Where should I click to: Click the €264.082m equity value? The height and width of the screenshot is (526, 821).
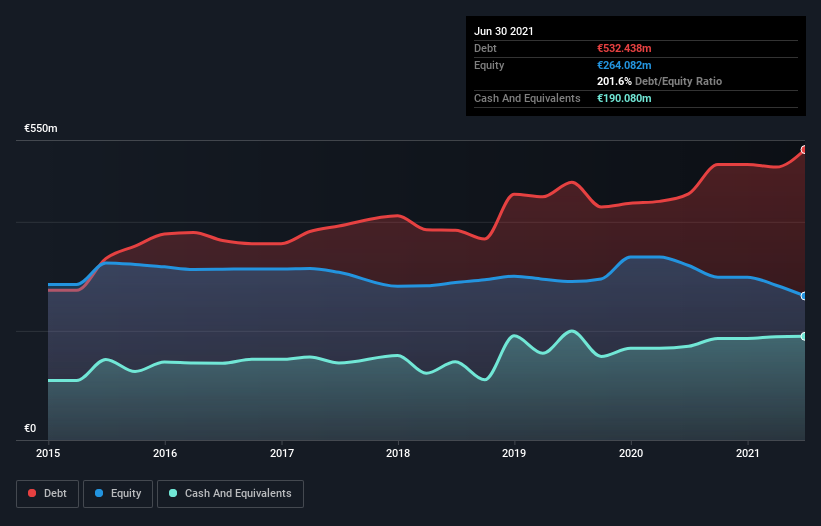[624, 65]
